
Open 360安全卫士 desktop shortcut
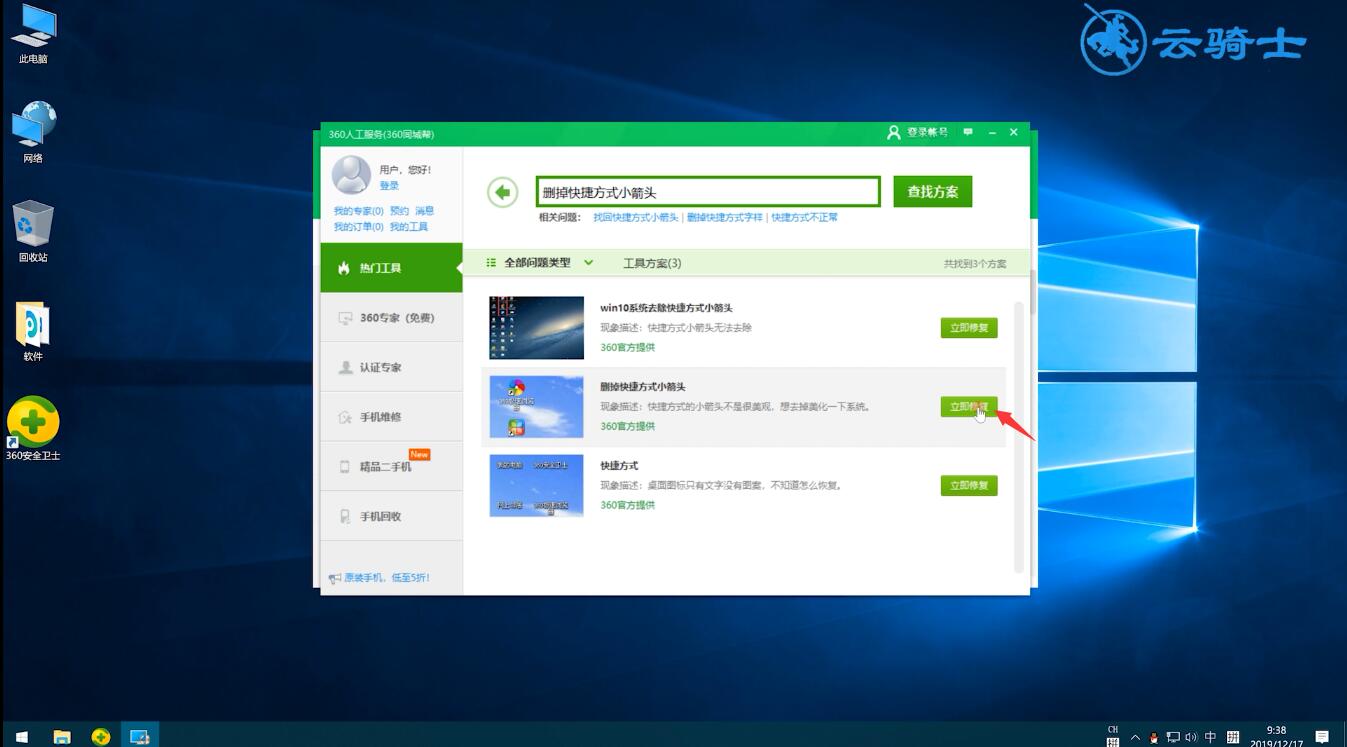[33, 429]
